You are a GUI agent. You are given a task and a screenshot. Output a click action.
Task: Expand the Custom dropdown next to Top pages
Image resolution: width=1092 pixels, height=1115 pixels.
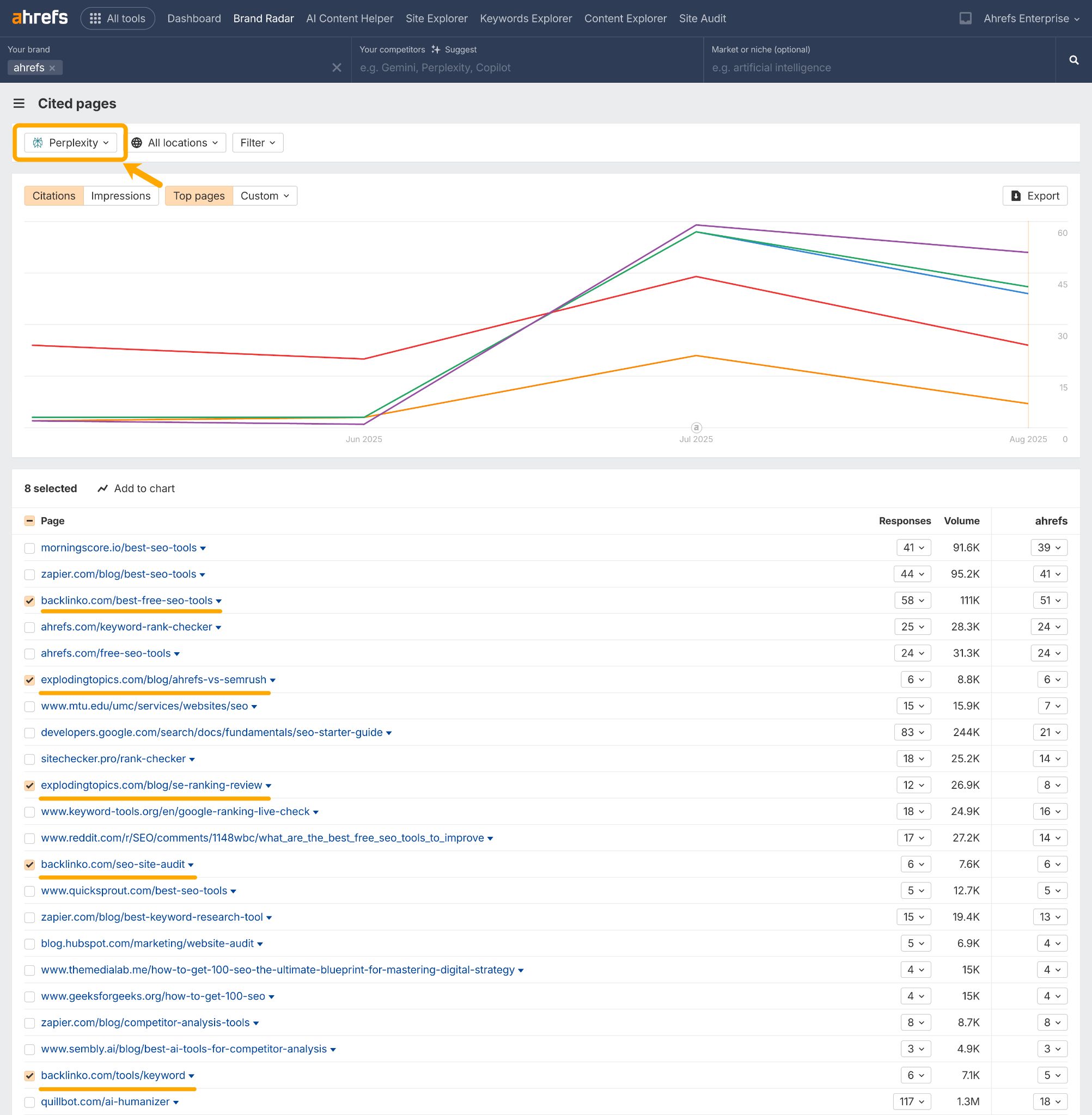264,195
